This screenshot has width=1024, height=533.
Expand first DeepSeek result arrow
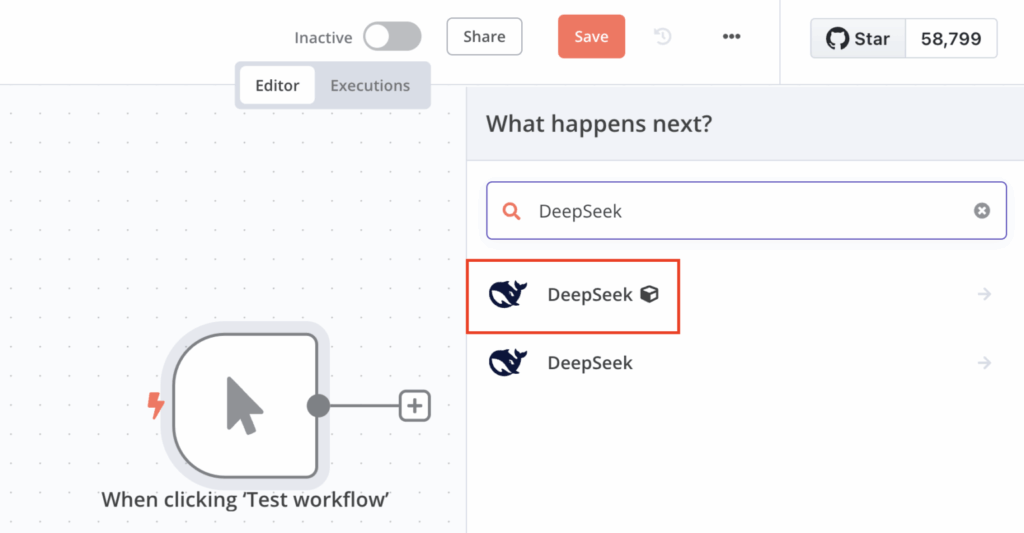click(984, 295)
